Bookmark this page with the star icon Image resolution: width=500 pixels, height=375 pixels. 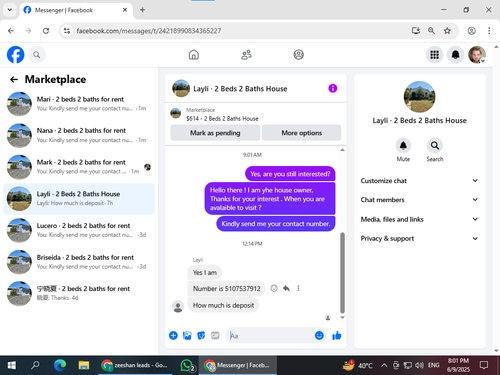click(447, 31)
